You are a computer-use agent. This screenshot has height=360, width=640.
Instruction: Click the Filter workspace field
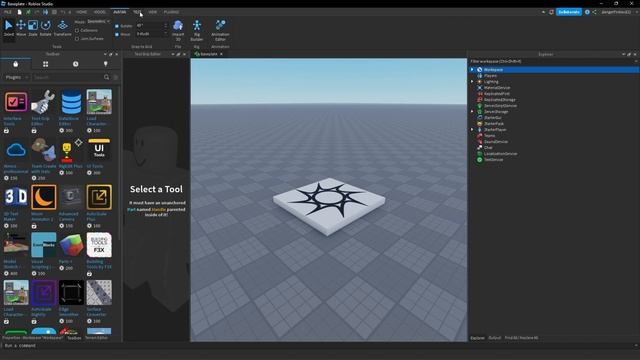pos(553,61)
